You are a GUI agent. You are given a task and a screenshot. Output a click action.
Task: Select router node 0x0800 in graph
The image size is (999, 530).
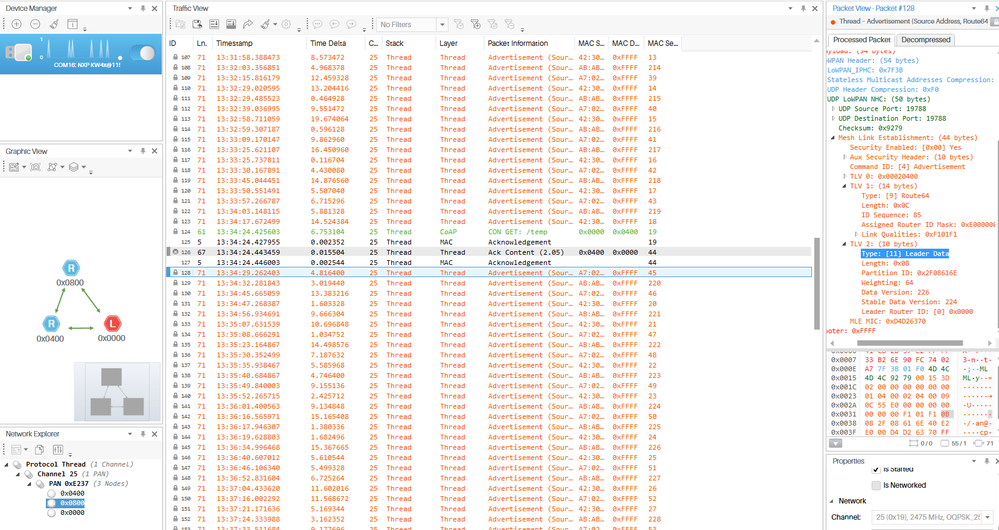click(x=70, y=268)
